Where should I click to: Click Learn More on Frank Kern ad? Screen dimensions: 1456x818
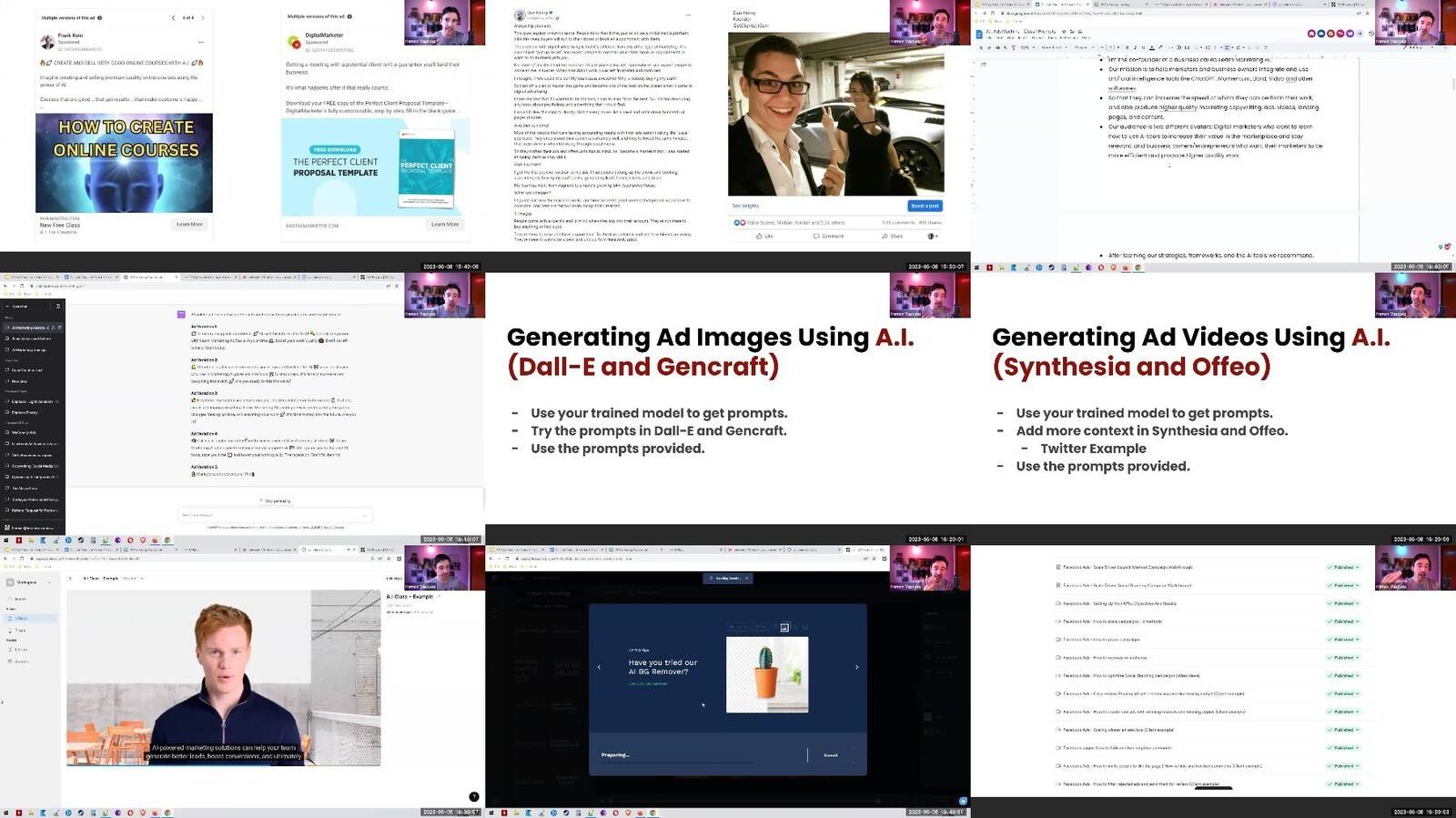pyautogui.click(x=189, y=224)
